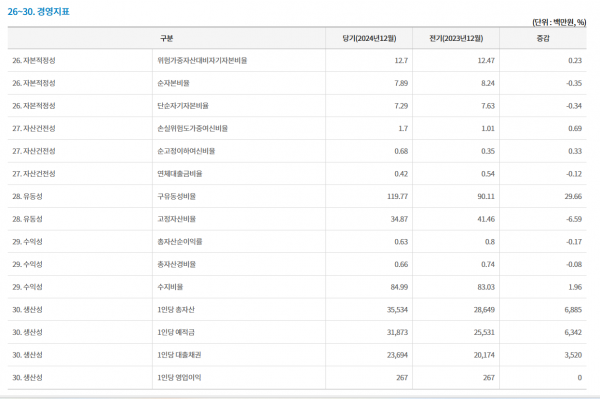Select the 1인당 총자산 value 35,534
The image size is (600, 399).
[397, 309]
